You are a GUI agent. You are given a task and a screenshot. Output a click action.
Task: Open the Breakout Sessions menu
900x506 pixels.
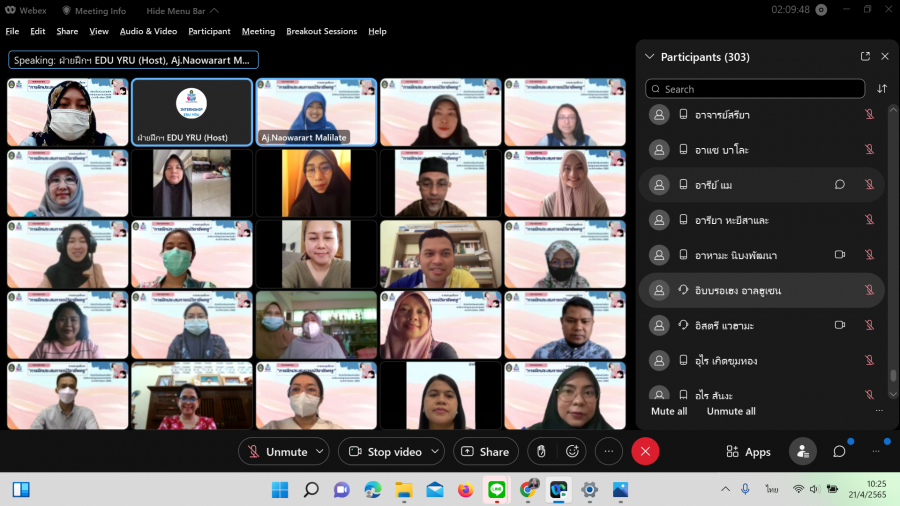[x=321, y=31]
